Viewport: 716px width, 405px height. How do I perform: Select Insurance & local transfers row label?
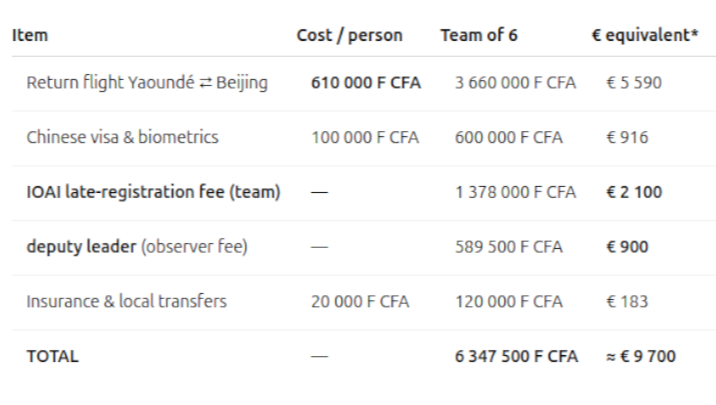click(126, 302)
